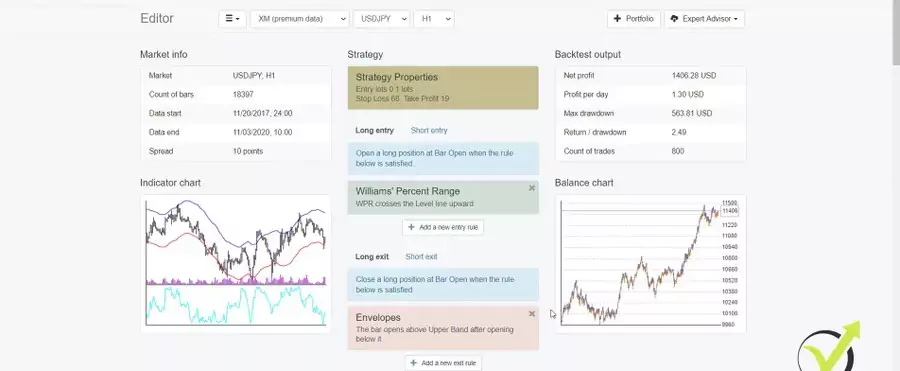Open the H1 timeframe dropdown

[434, 19]
